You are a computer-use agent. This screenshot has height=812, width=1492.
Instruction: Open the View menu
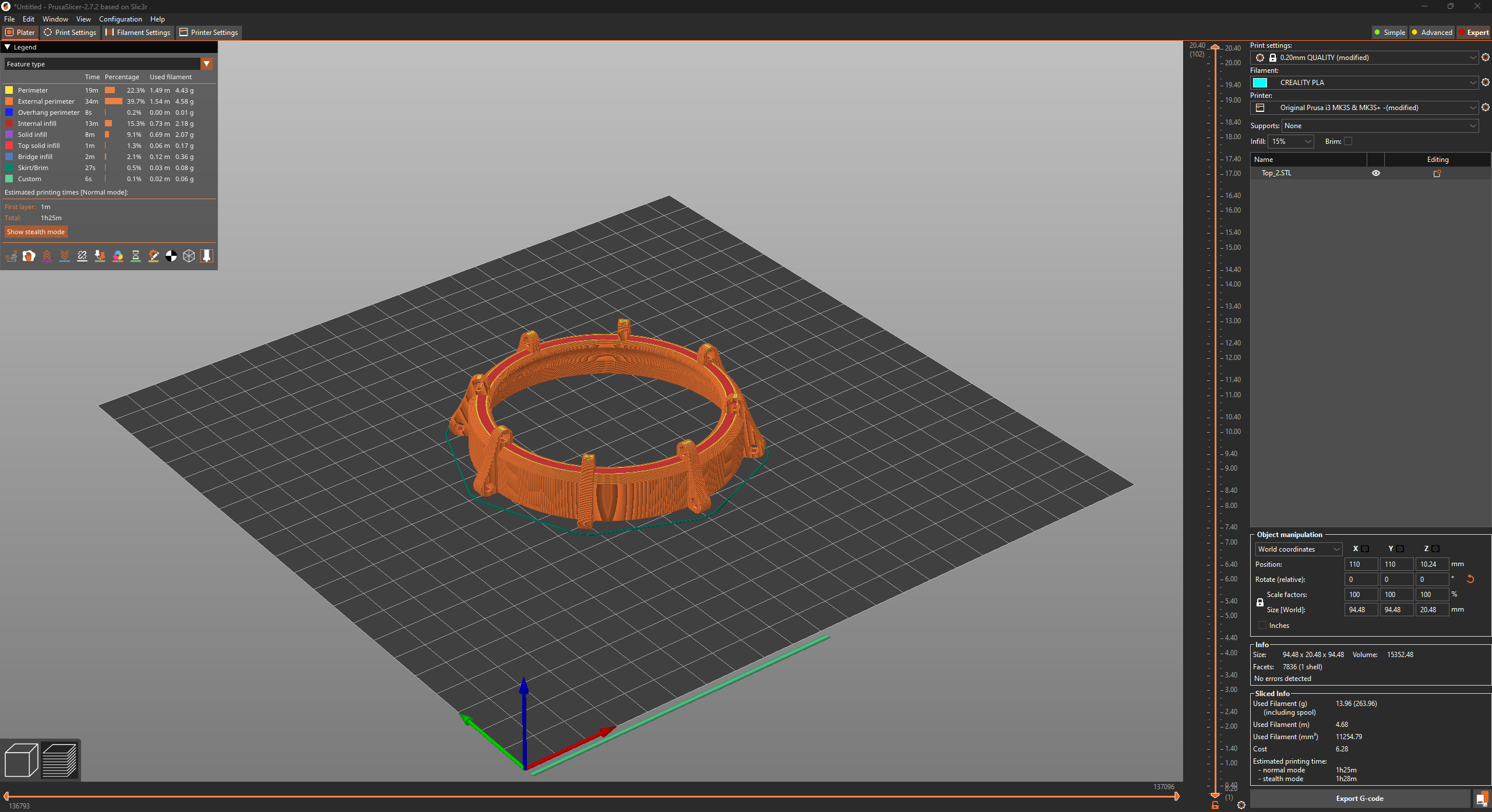(83, 19)
